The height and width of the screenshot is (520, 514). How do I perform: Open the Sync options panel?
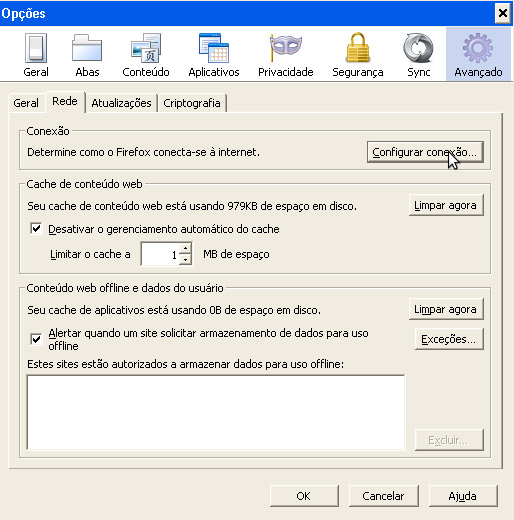tap(418, 55)
